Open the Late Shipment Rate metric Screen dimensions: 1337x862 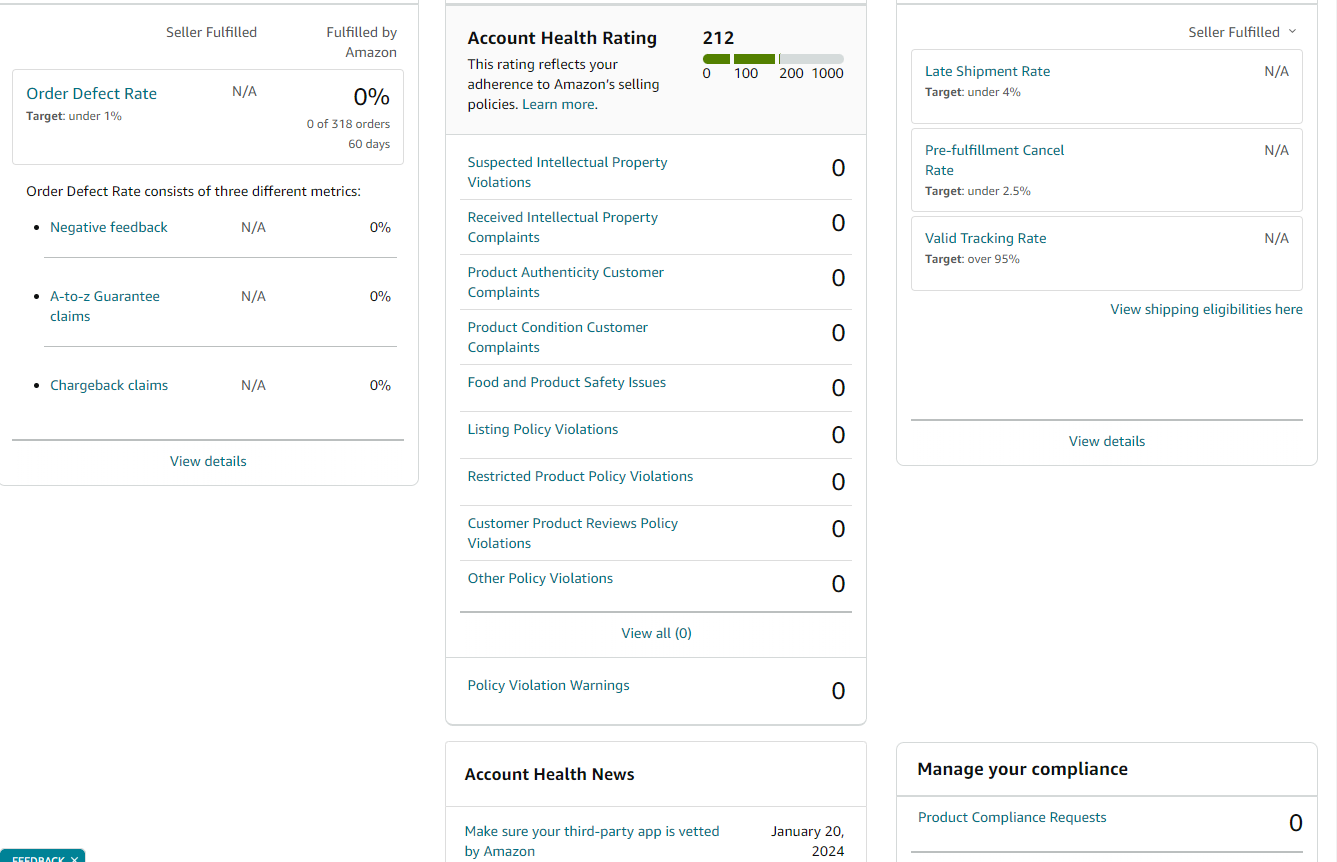coord(987,71)
